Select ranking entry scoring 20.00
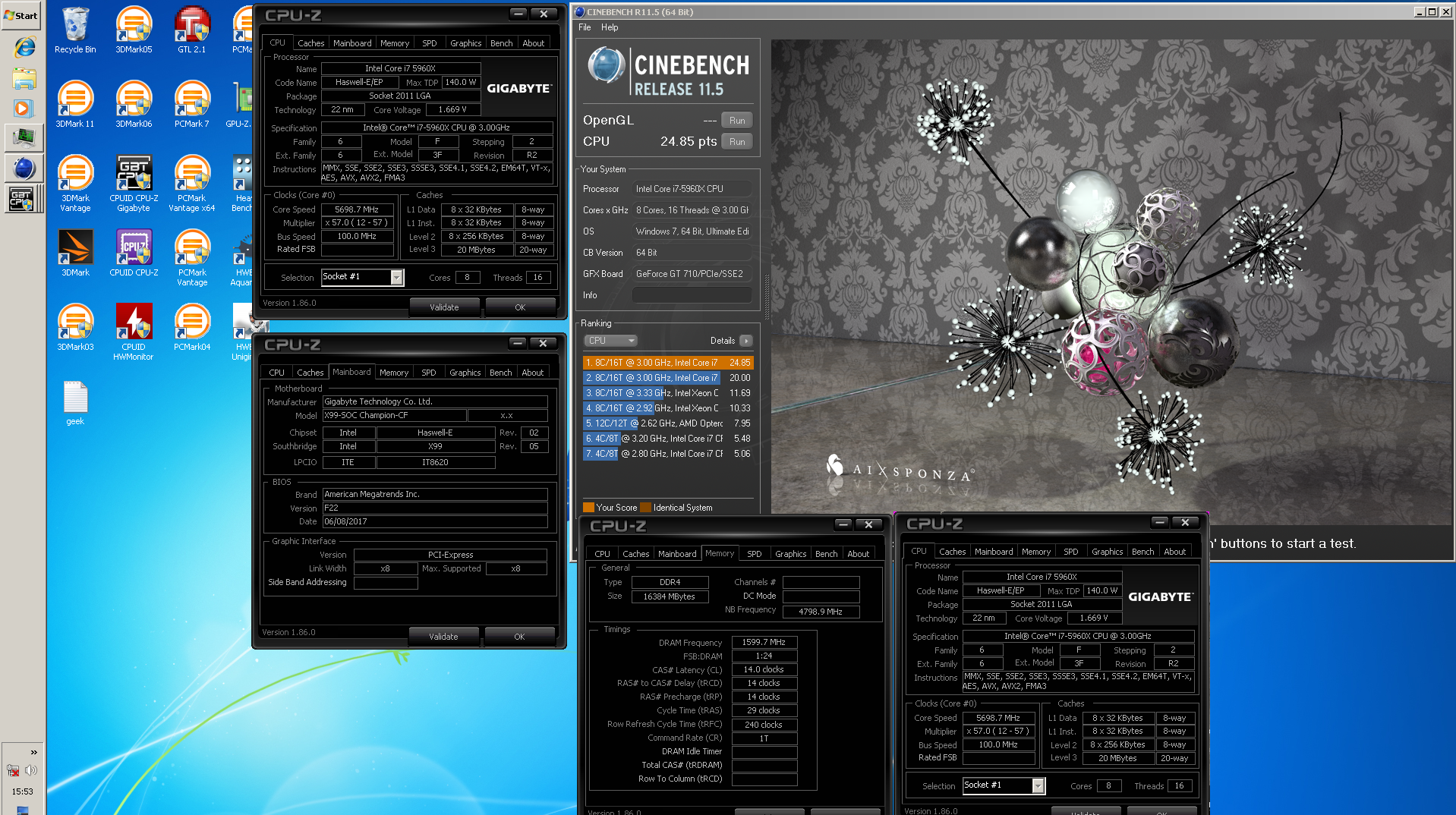This screenshot has height=815, width=1456. [x=667, y=378]
